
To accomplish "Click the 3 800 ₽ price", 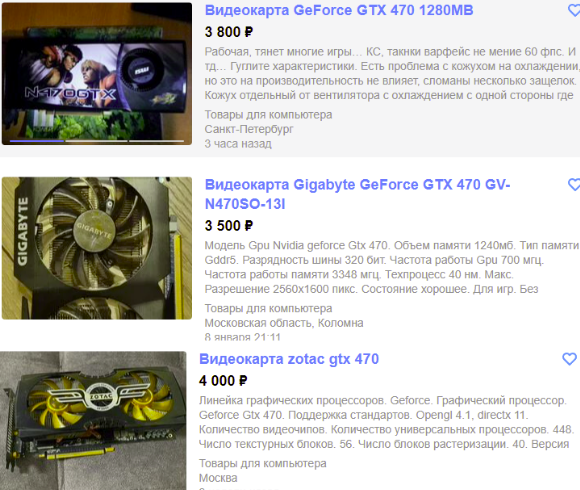I will coord(229,32).
